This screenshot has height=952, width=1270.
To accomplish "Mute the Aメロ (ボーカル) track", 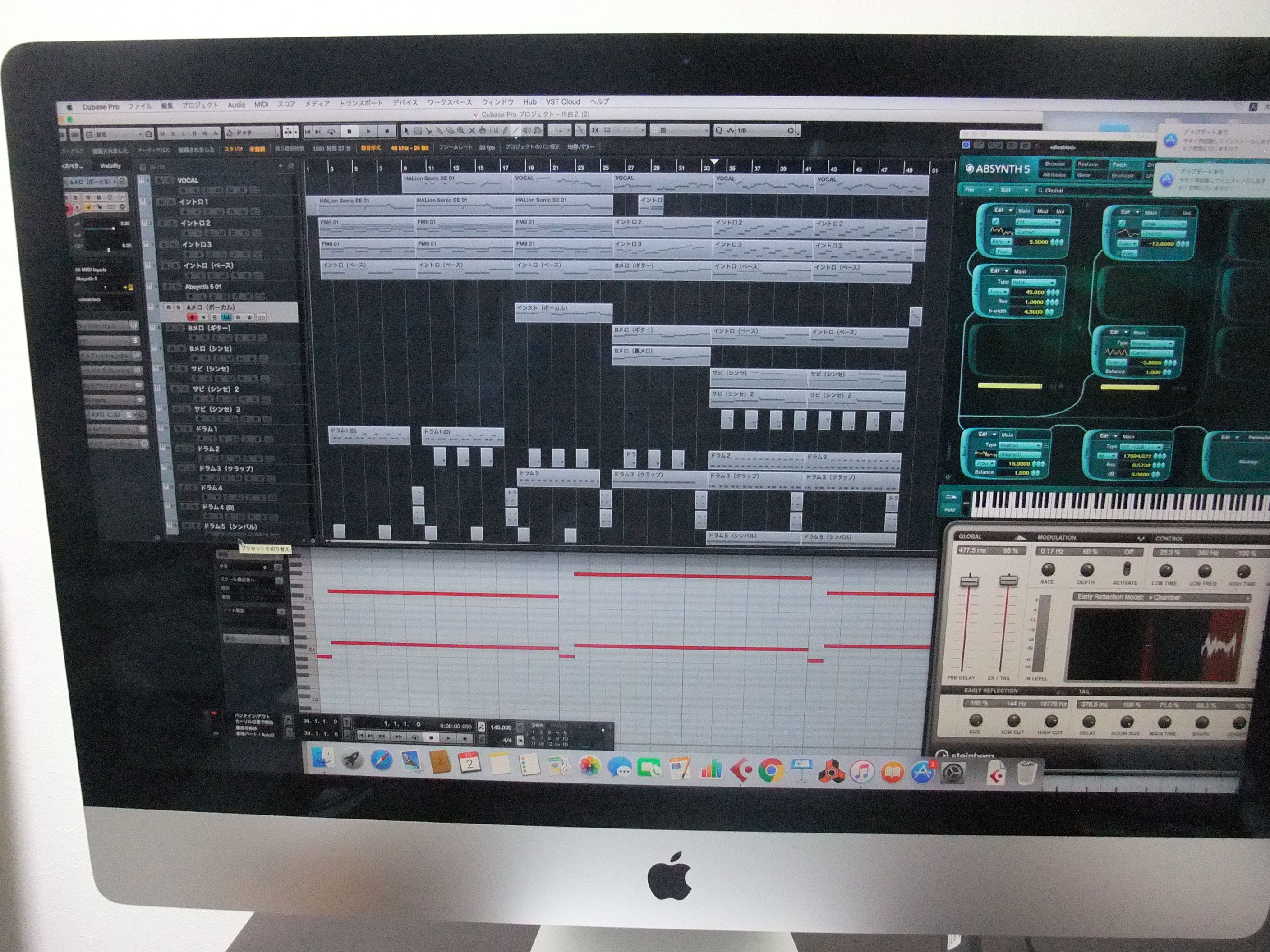I will [169, 308].
